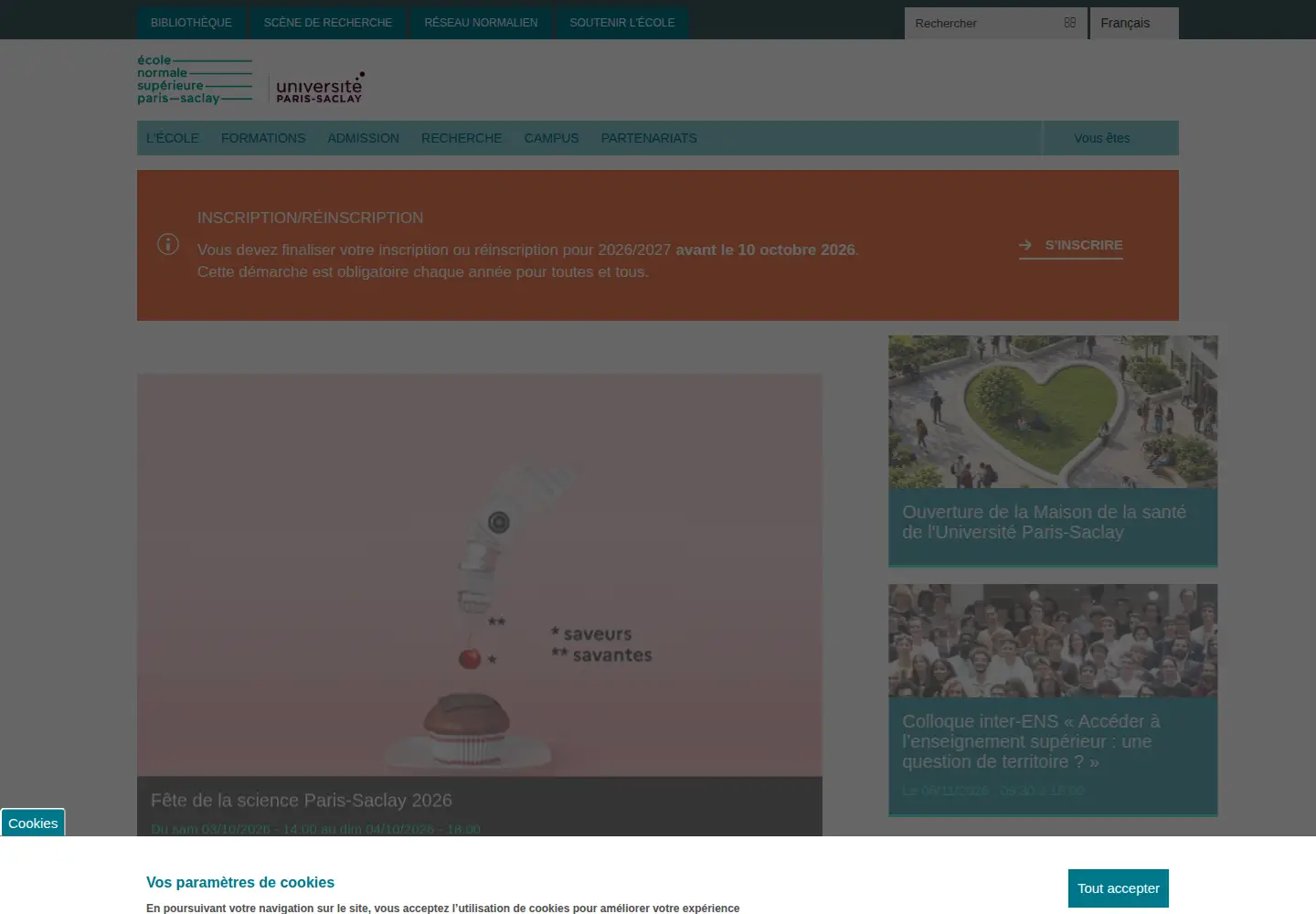Click the Tout accepter cookies button

1119,888
